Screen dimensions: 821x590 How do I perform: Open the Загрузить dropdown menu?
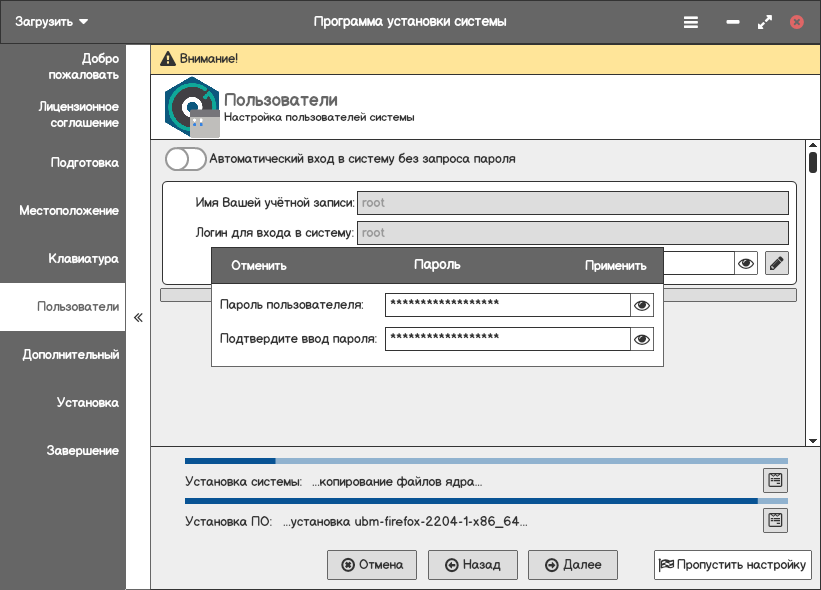point(52,21)
